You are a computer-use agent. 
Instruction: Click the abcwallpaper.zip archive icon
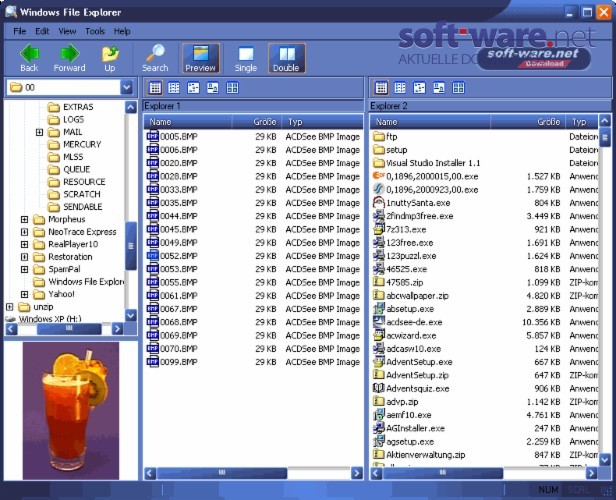coord(379,295)
